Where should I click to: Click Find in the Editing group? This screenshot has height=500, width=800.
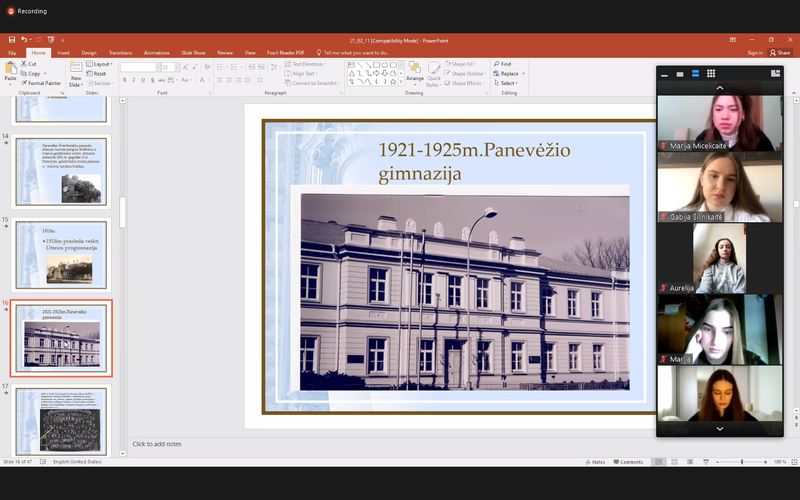505,63
